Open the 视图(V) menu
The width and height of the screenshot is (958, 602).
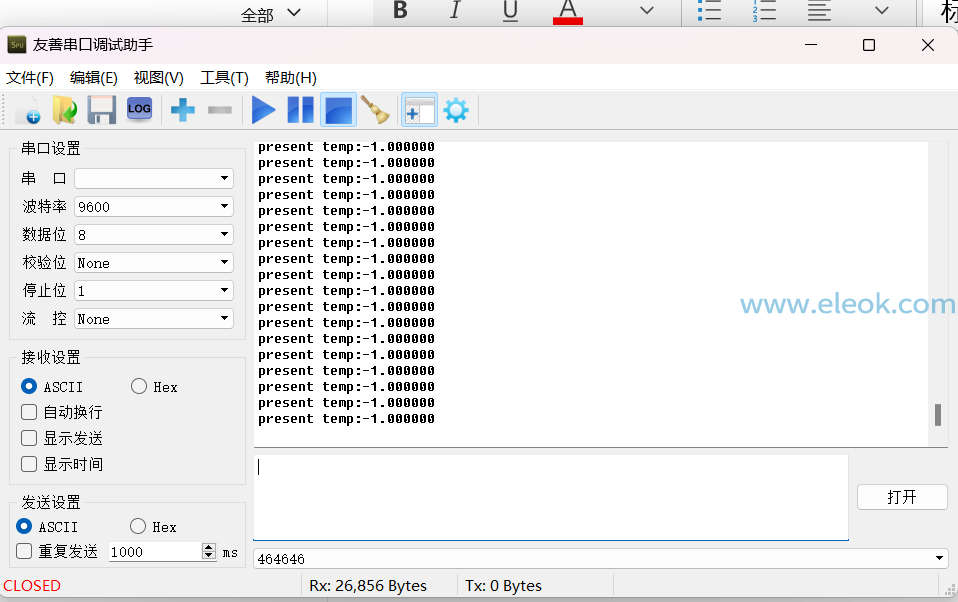[x=158, y=78]
